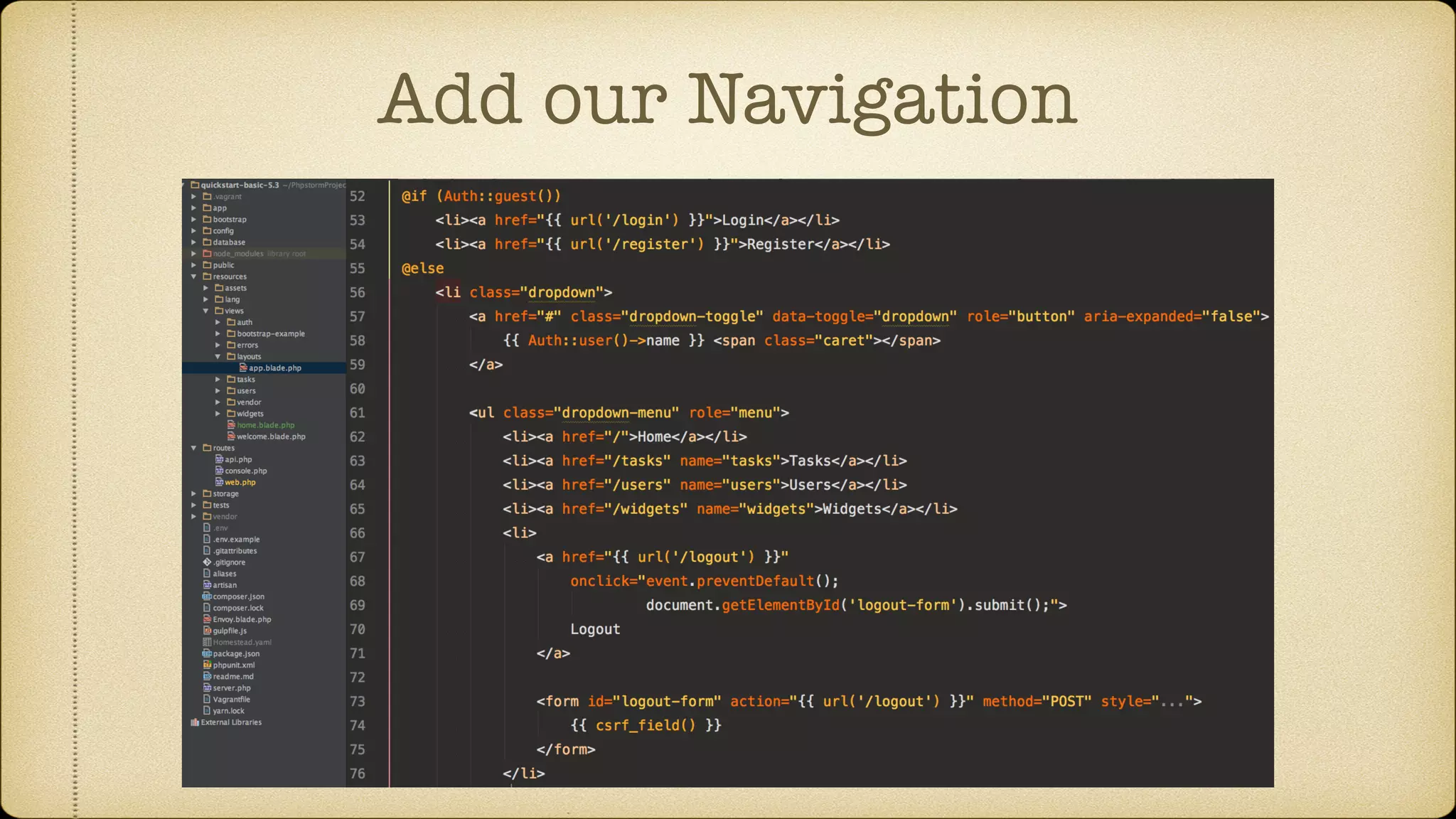The width and height of the screenshot is (1456, 819).
Task: Click the quickstart-basic-5.3 root folder icon
Action: [x=195, y=185]
